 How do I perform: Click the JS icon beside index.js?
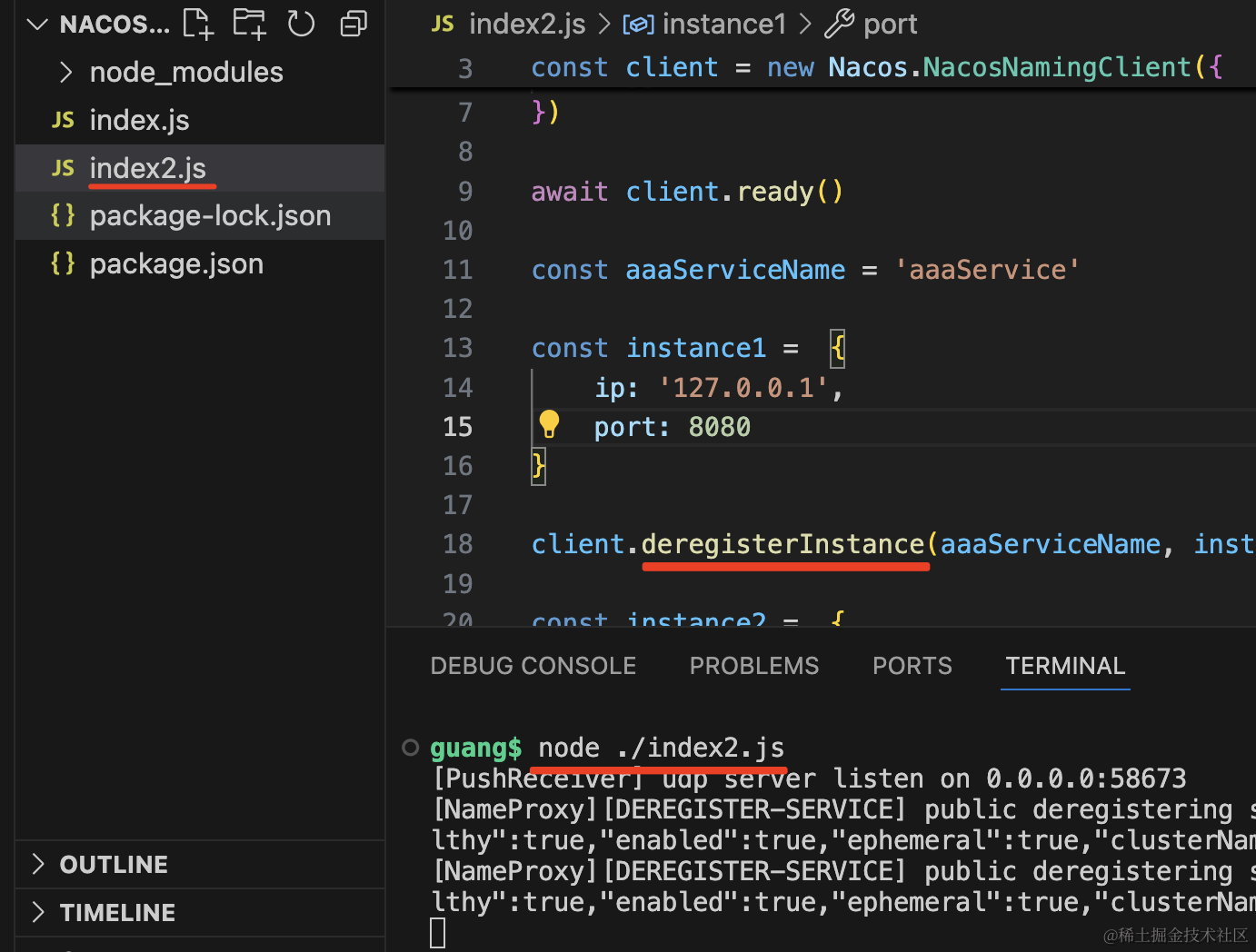(x=63, y=120)
